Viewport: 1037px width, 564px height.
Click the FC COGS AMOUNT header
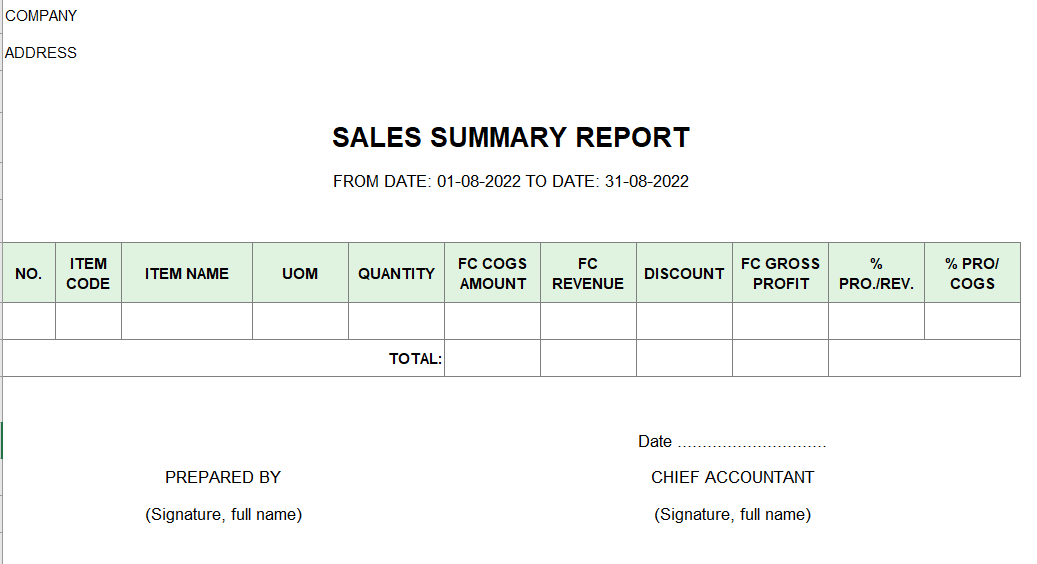click(493, 273)
